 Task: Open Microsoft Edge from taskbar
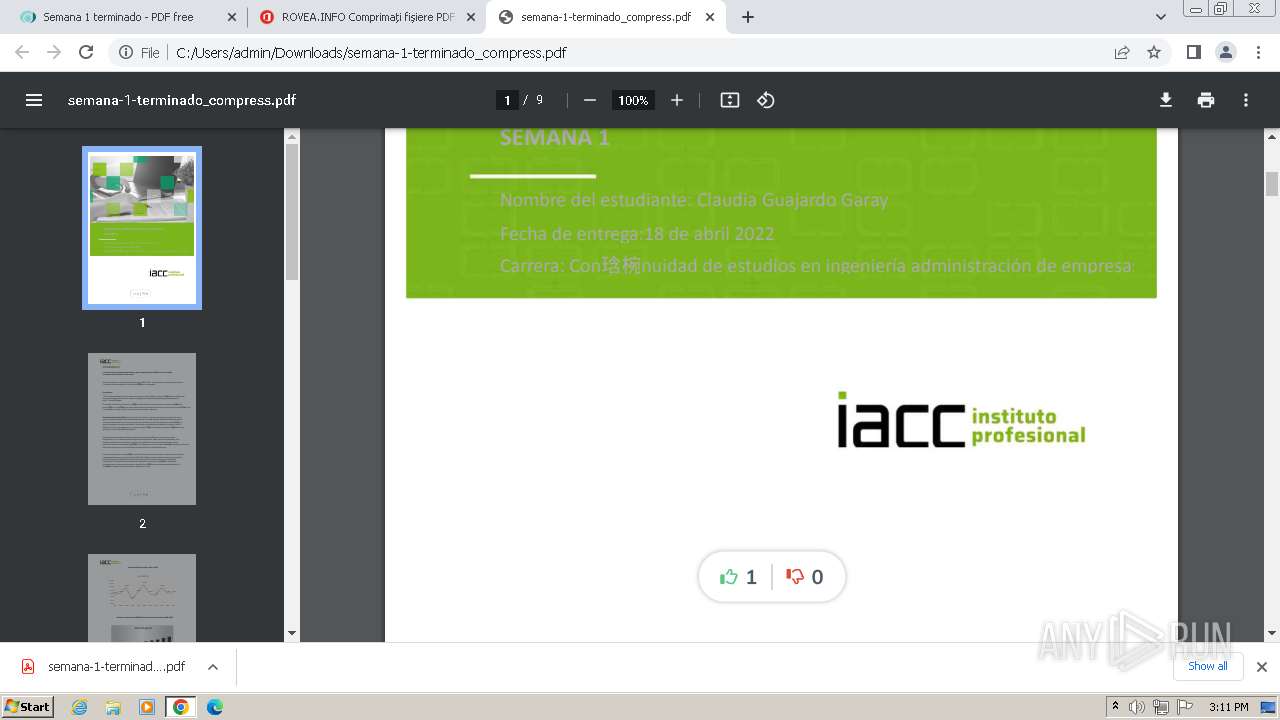pos(215,707)
